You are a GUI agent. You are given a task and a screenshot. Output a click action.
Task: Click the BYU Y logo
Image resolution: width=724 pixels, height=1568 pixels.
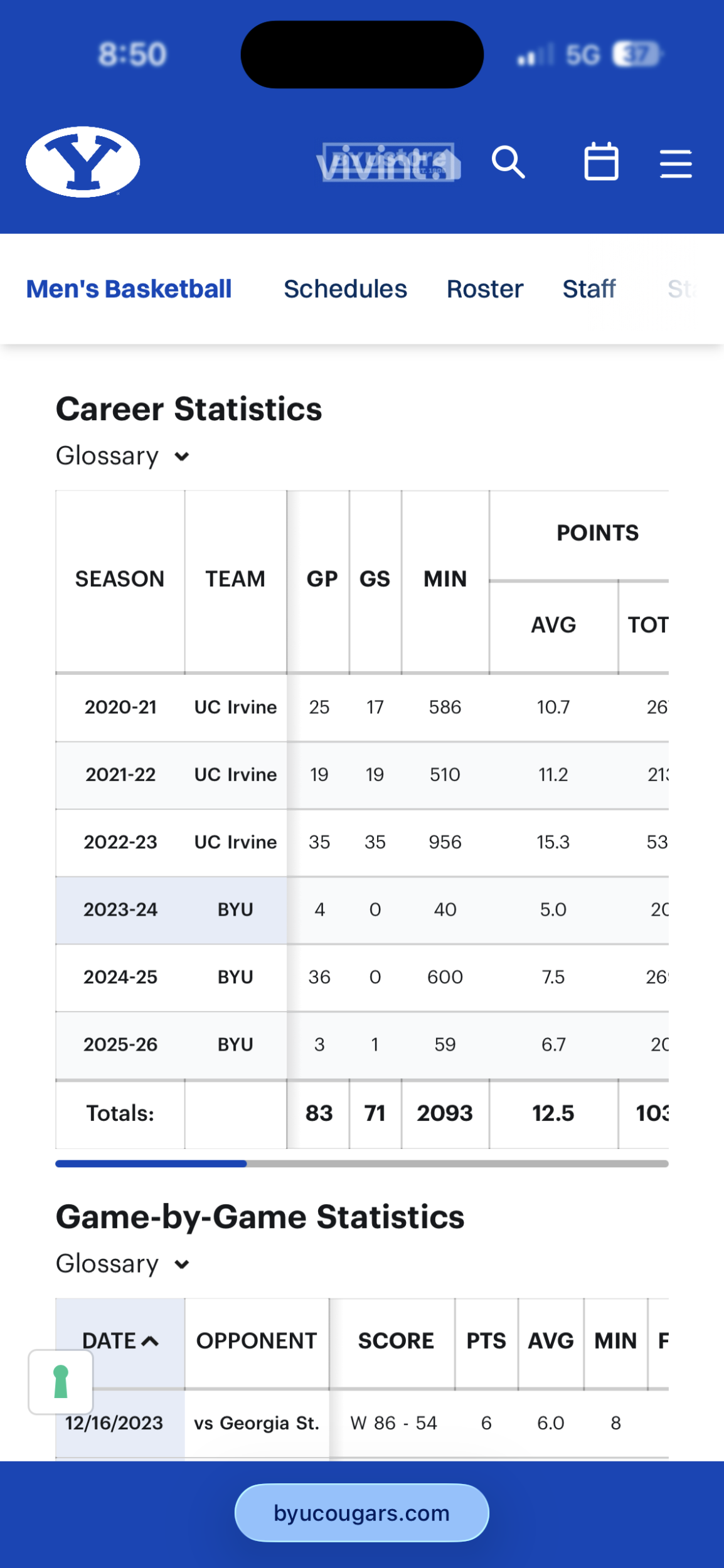point(83,162)
